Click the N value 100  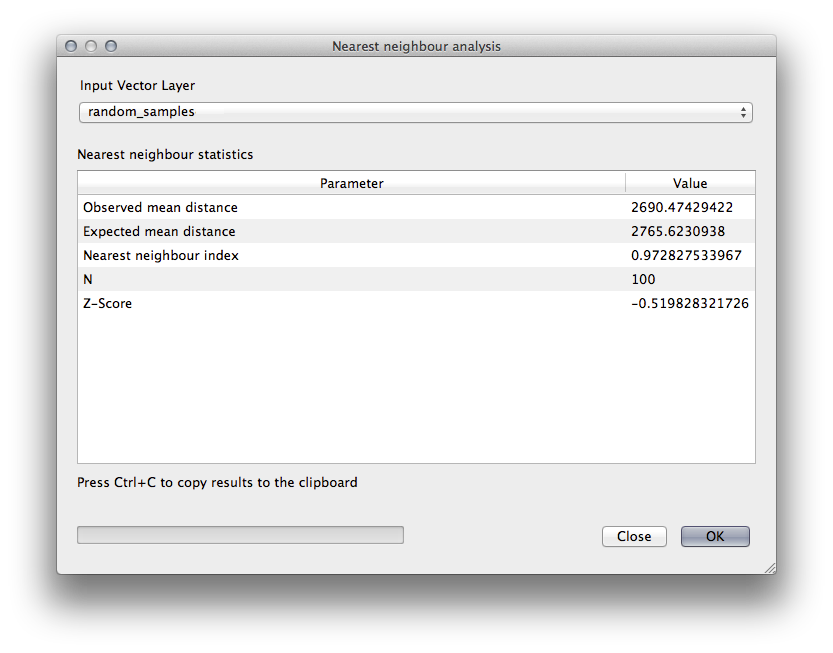[644, 280]
